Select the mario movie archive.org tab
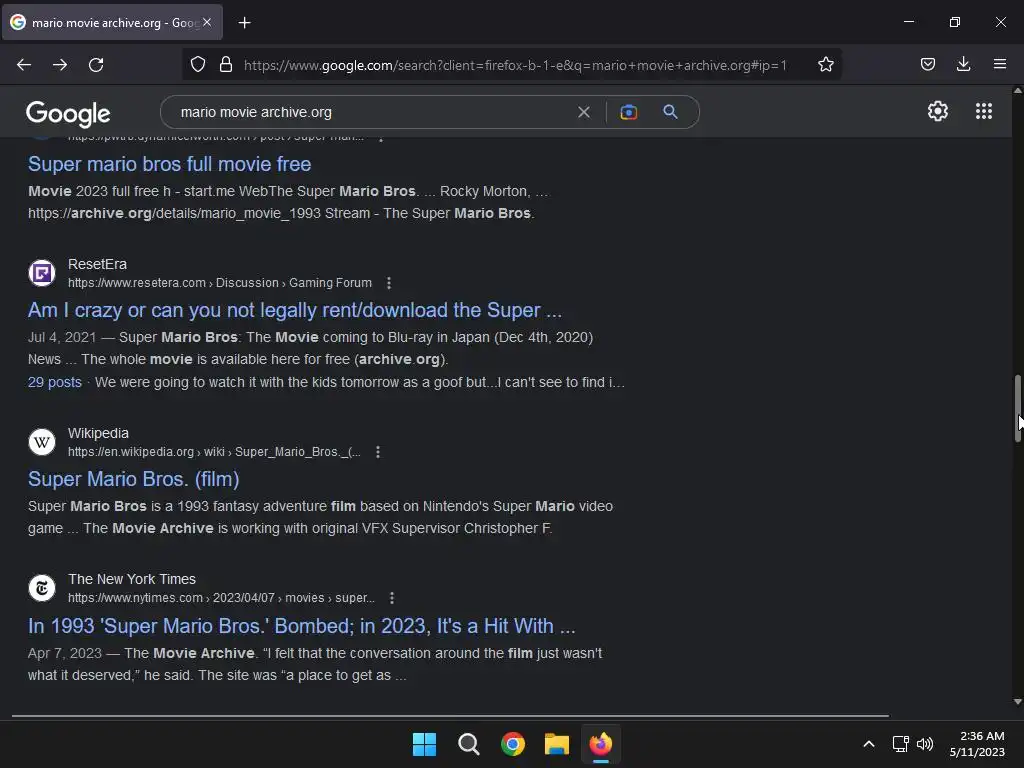Viewport: 1024px width, 768px height. pos(112,22)
